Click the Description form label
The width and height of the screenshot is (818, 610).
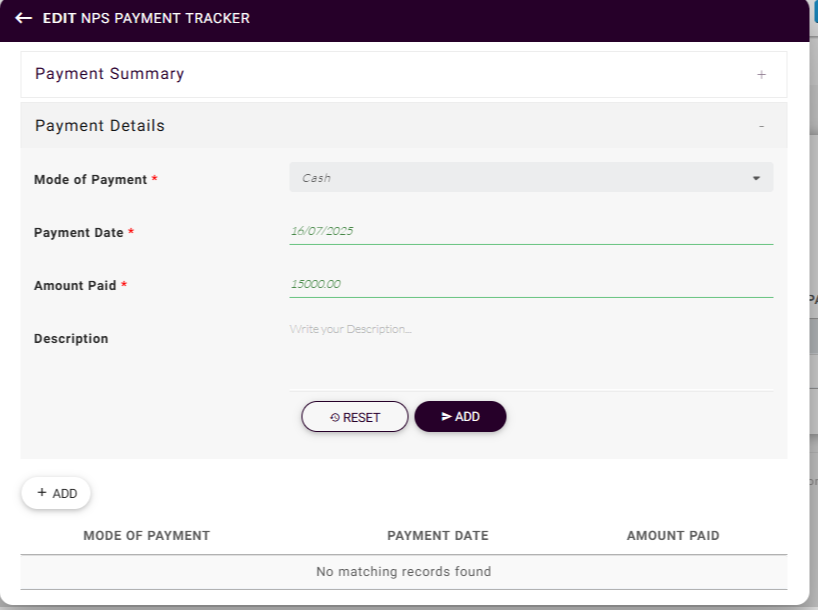click(x=71, y=339)
